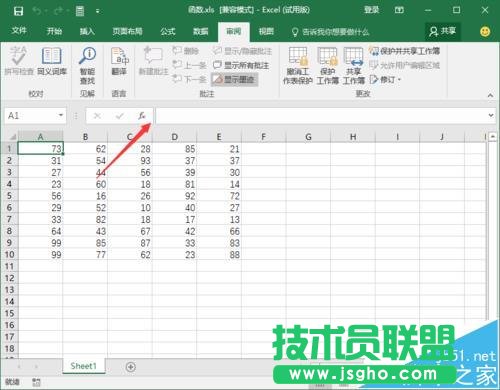Click the Select All corner of the grid
Screen dimensions: 500x390
(10, 136)
